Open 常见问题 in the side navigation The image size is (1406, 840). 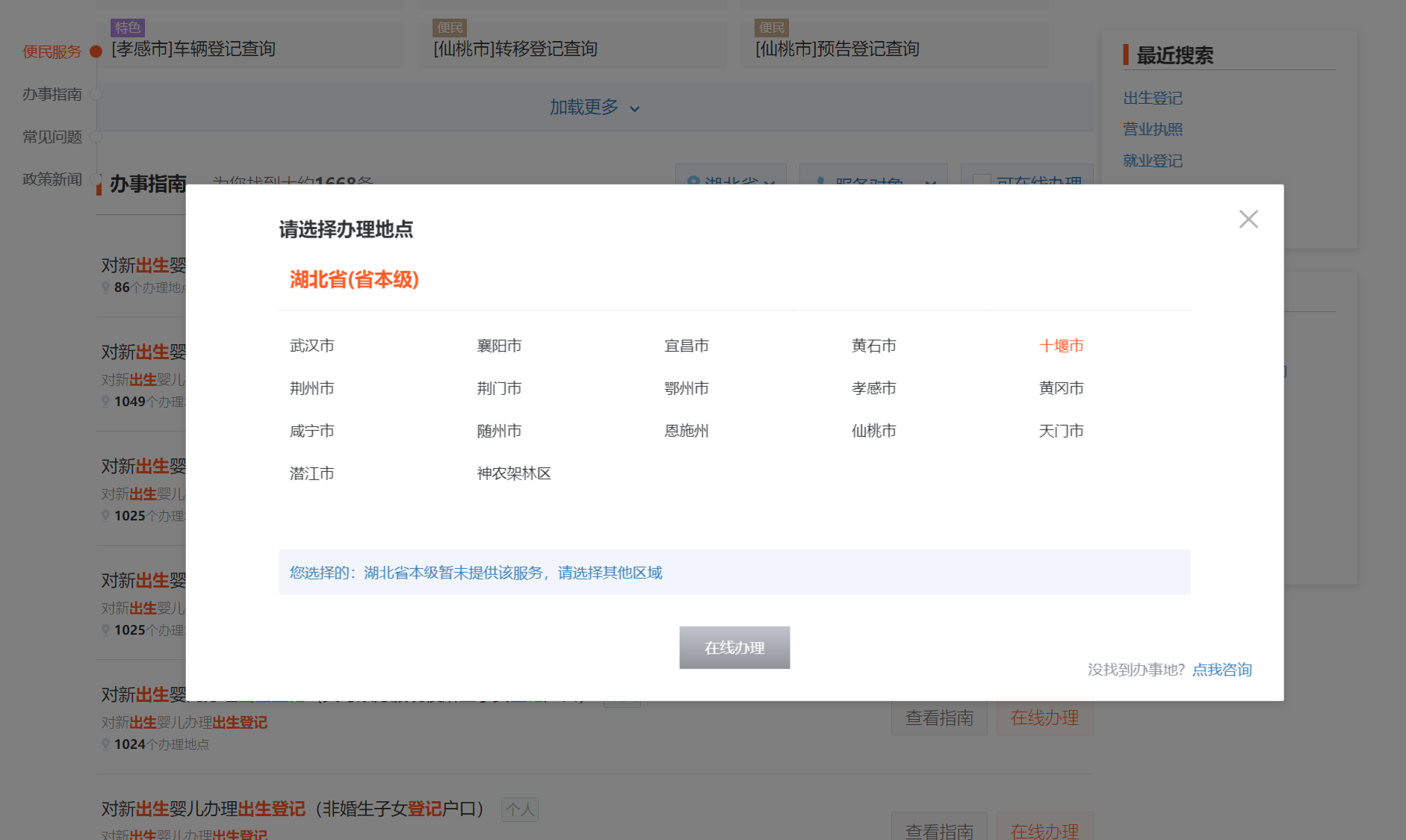pyautogui.click(x=52, y=137)
